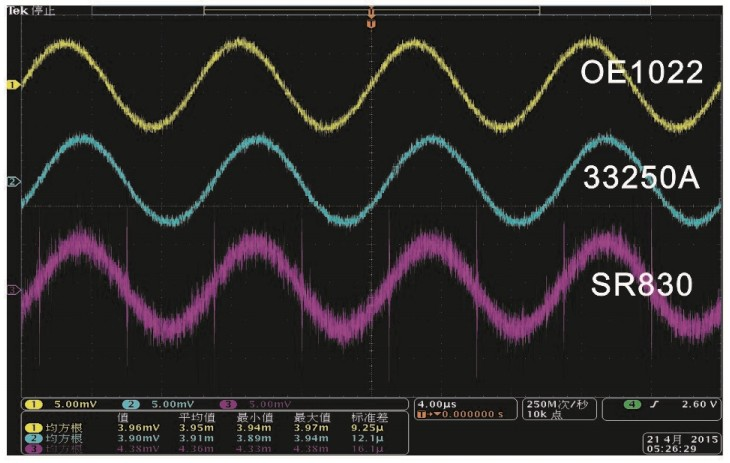The width and height of the screenshot is (730, 463).
Task: Click the OE1022 waveform label
Action: click(641, 72)
